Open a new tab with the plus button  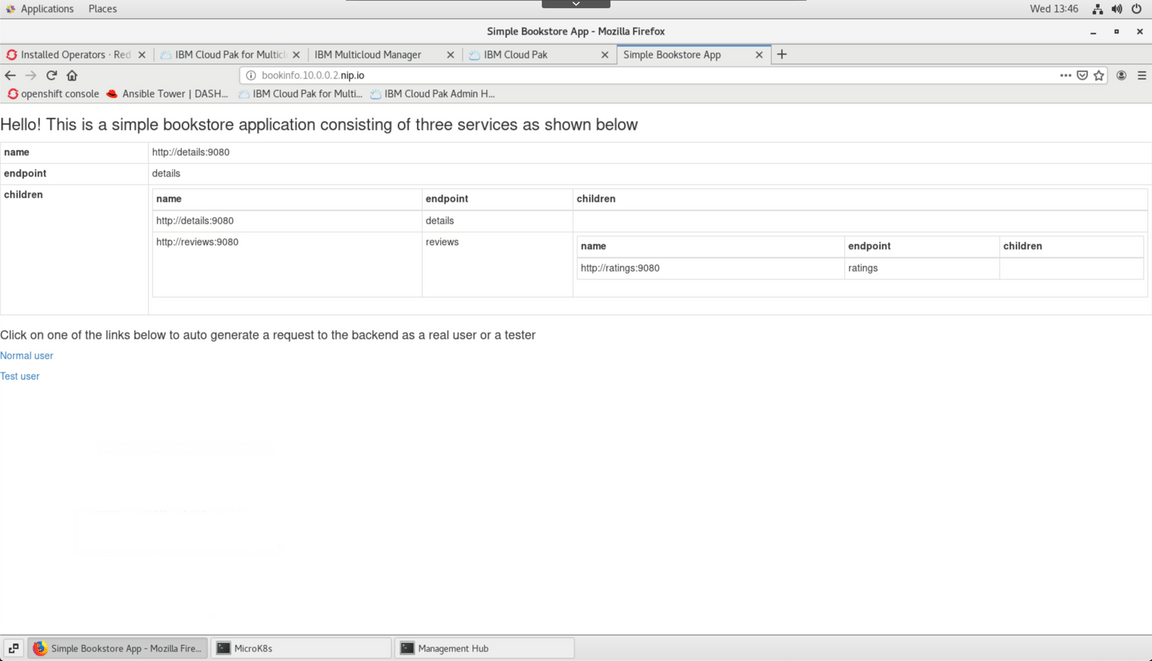782,54
